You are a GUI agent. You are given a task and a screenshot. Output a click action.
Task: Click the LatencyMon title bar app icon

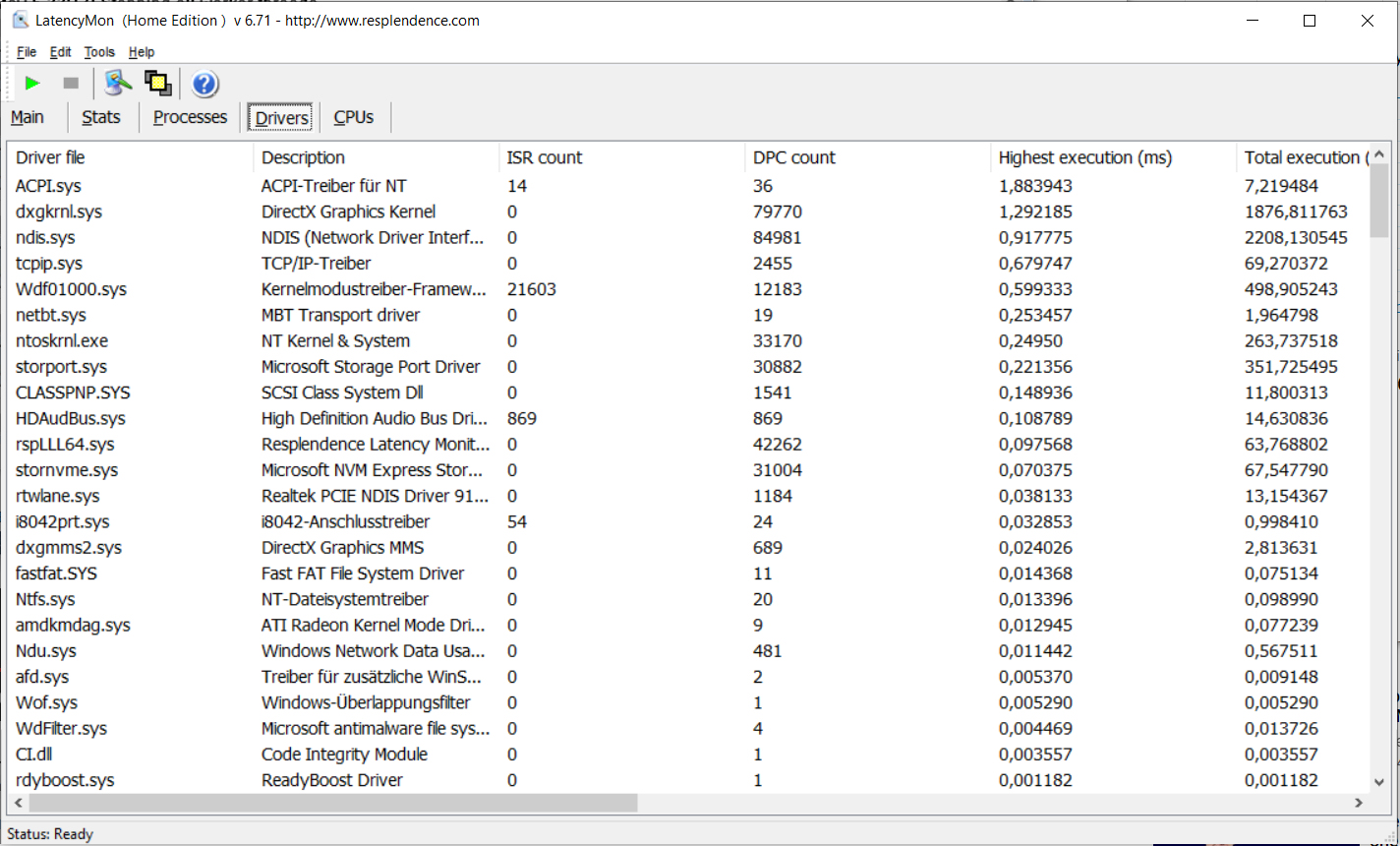tap(20, 20)
